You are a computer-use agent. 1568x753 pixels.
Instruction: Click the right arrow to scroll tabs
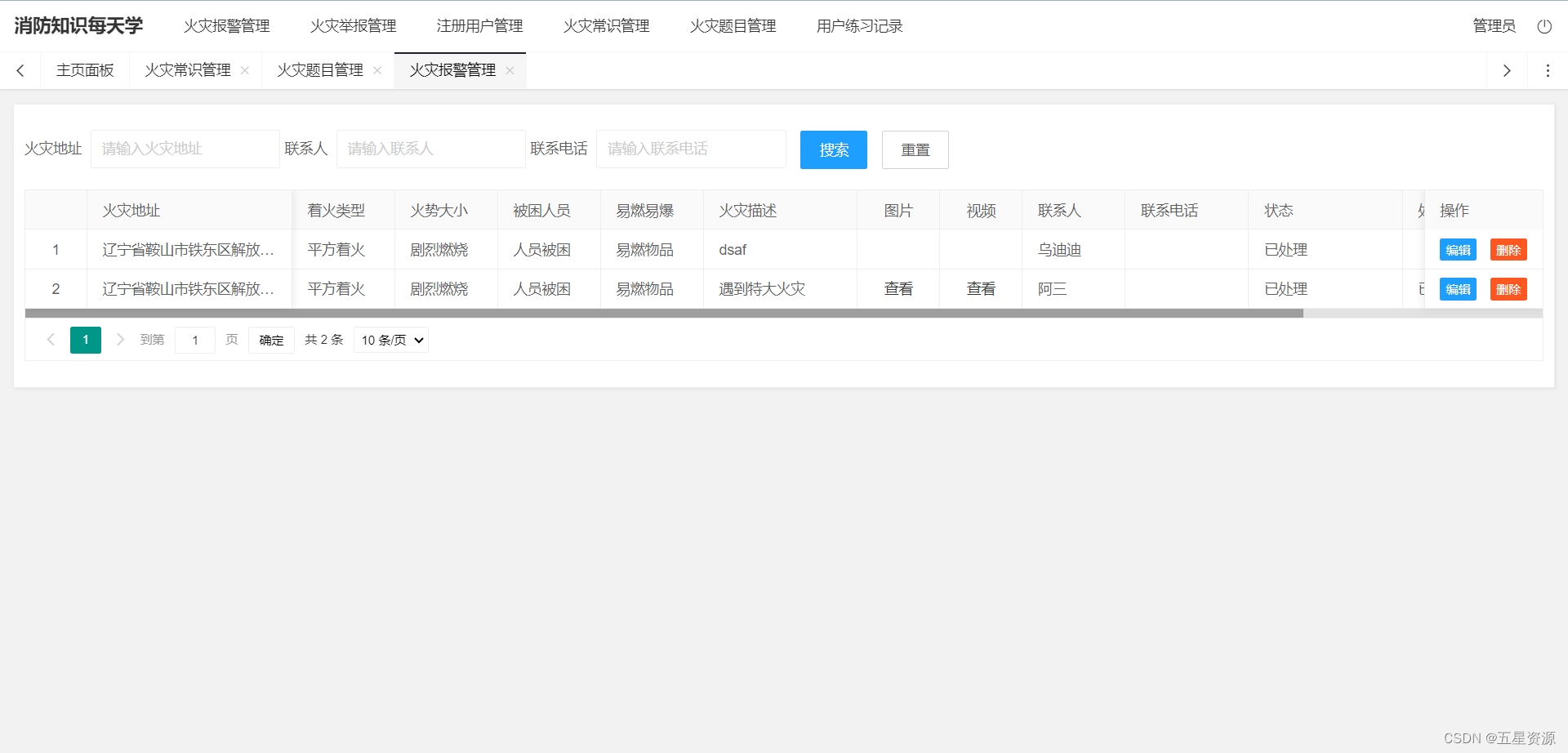pyautogui.click(x=1507, y=70)
